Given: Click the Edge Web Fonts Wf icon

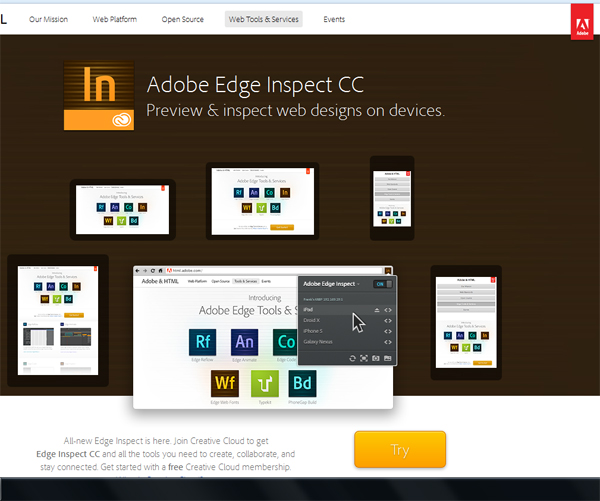Looking at the screenshot, I should click(x=225, y=383).
